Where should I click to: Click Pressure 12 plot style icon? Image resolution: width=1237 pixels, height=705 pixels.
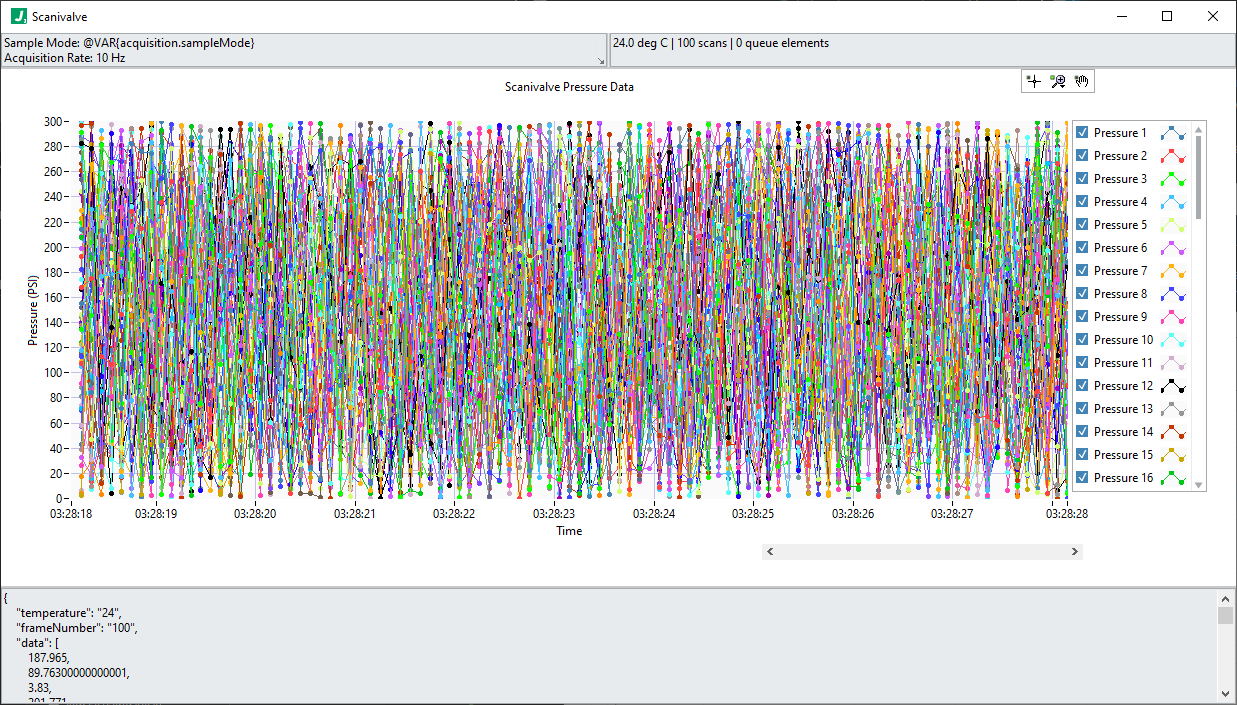(1173, 386)
